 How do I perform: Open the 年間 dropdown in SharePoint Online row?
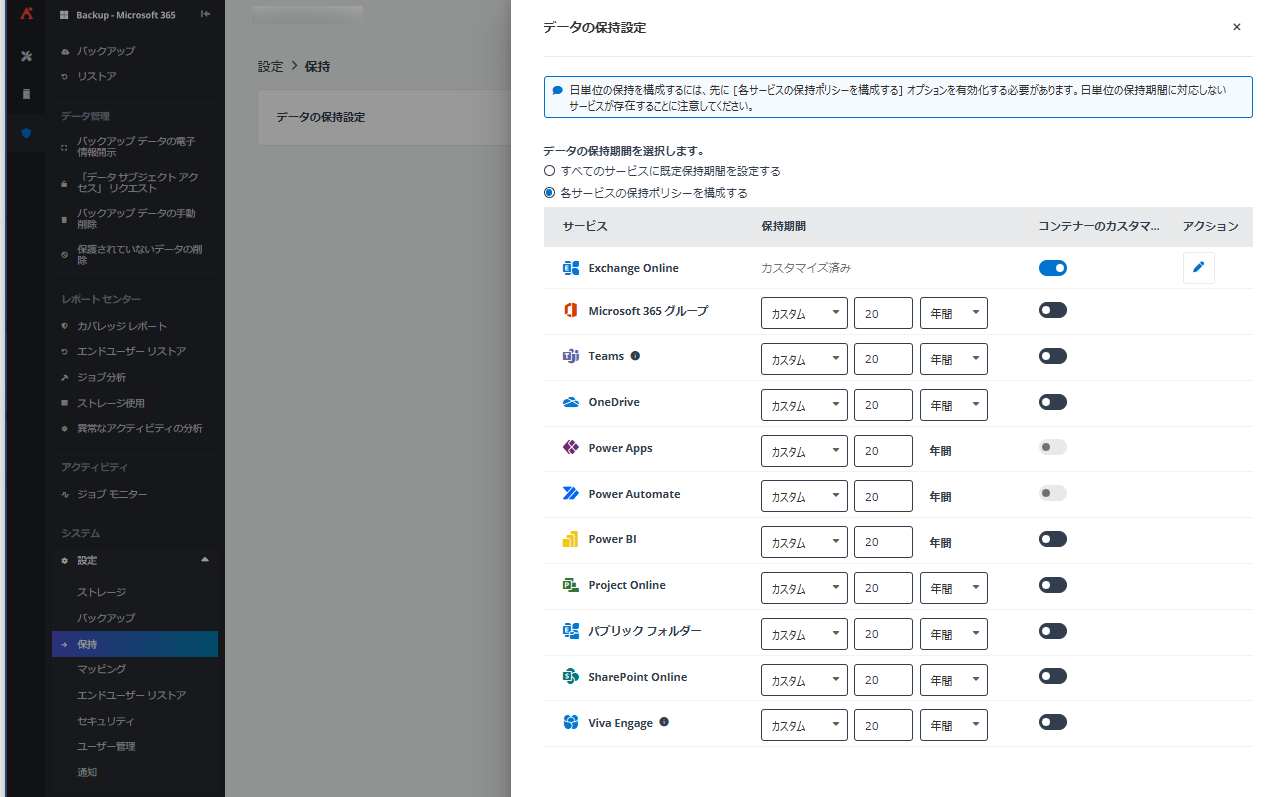coord(954,680)
